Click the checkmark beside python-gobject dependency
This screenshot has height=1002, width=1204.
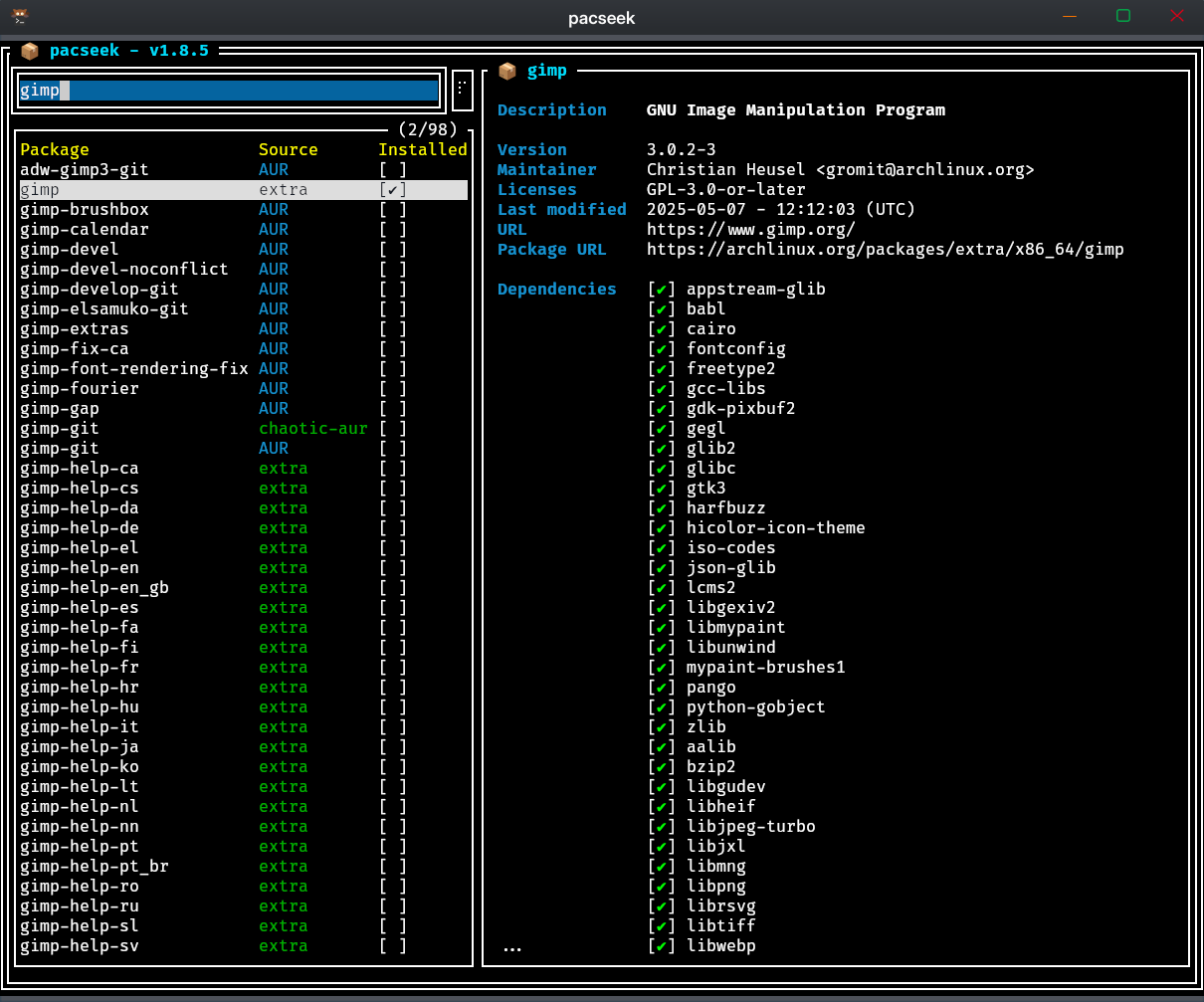coord(661,706)
